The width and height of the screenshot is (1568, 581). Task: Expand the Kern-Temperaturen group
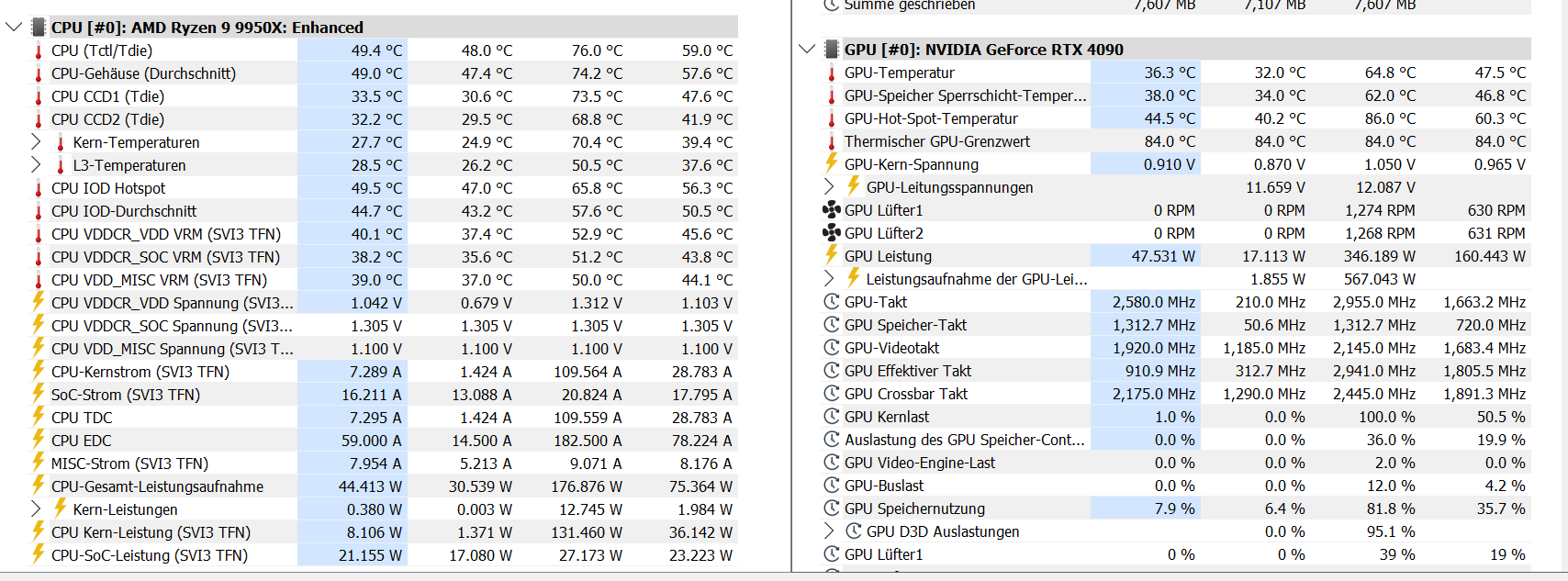pos(36,141)
